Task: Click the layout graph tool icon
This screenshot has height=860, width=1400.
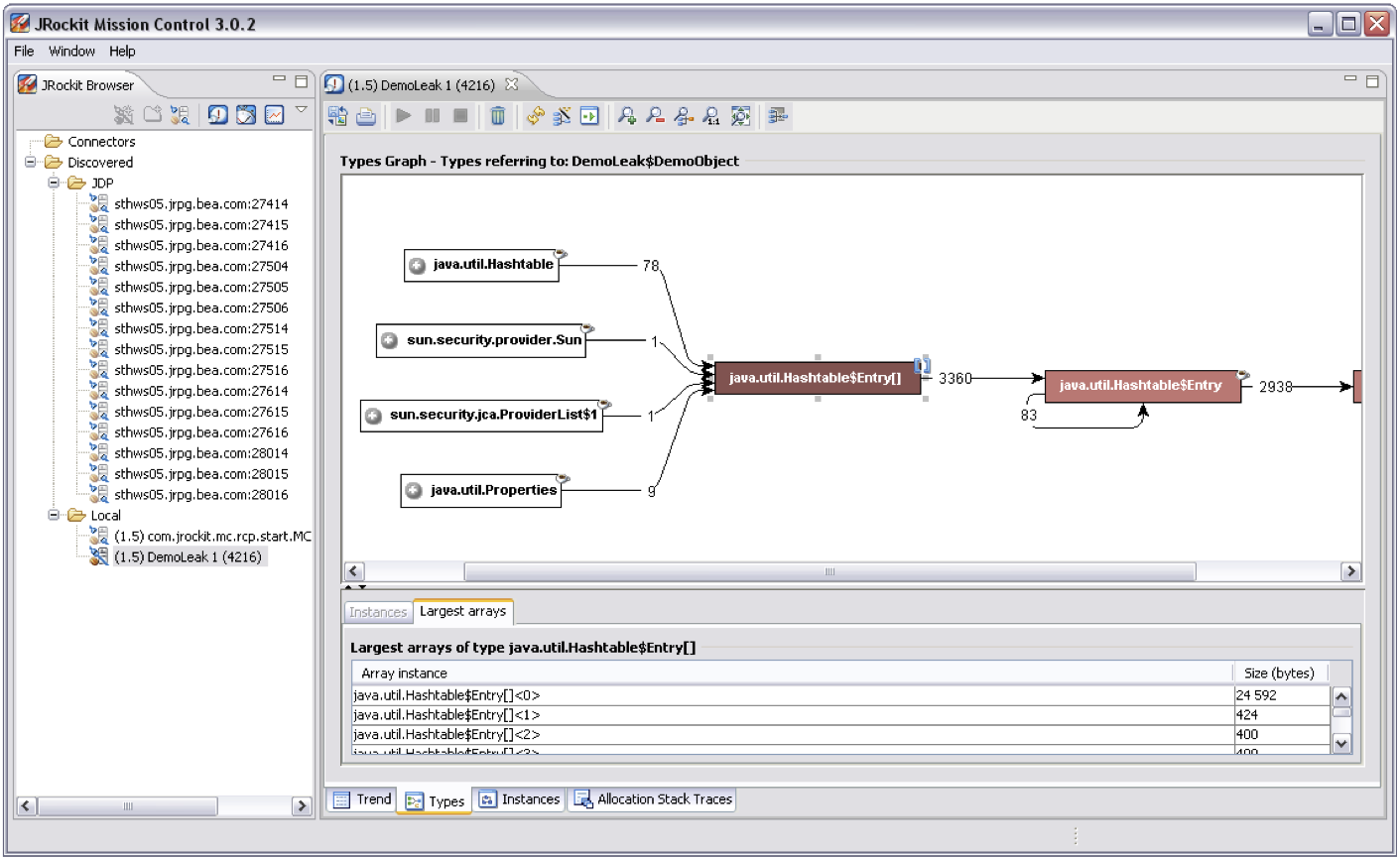Action: pyautogui.click(x=562, y=116)
